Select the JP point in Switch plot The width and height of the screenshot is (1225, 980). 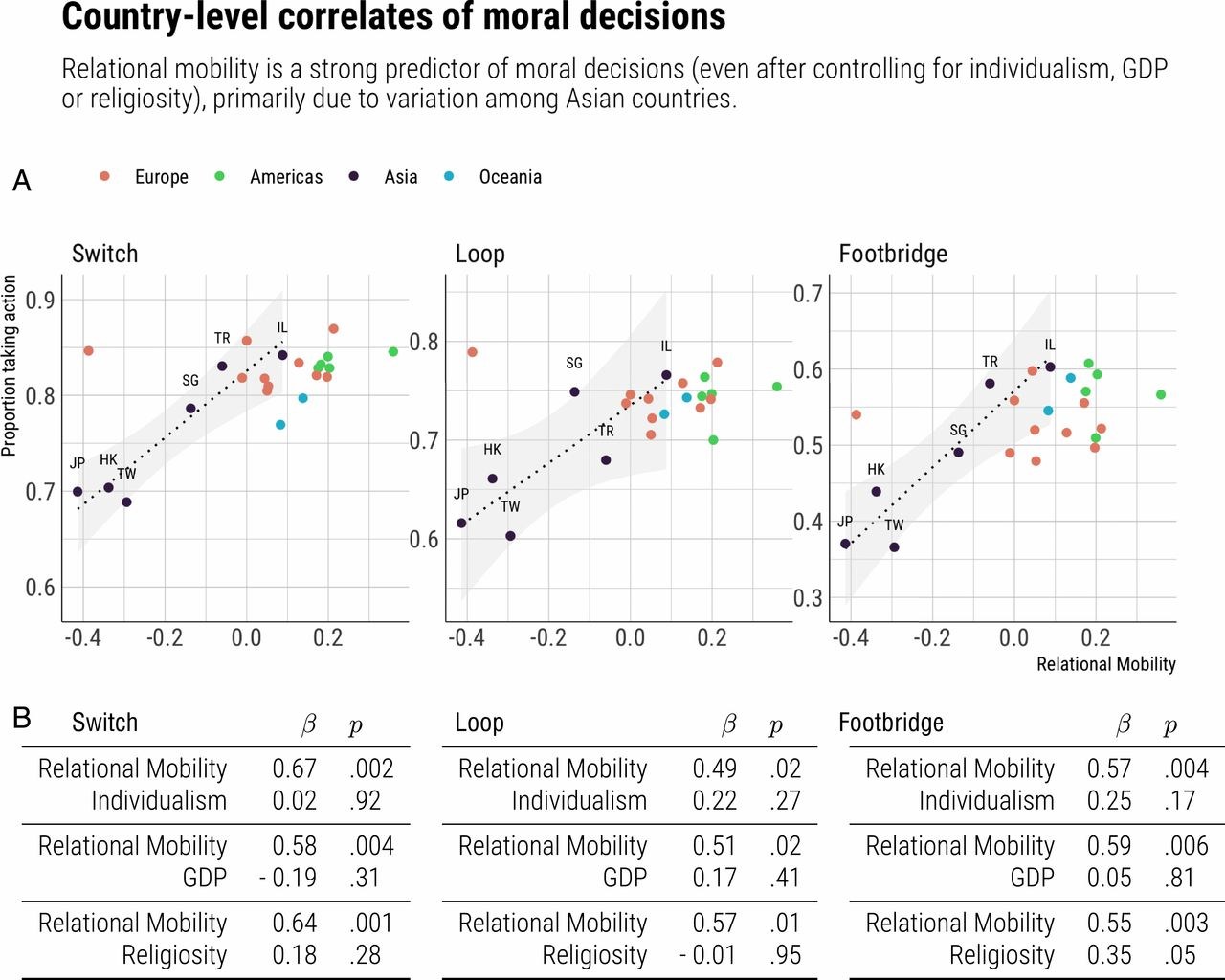click(78, 492)
